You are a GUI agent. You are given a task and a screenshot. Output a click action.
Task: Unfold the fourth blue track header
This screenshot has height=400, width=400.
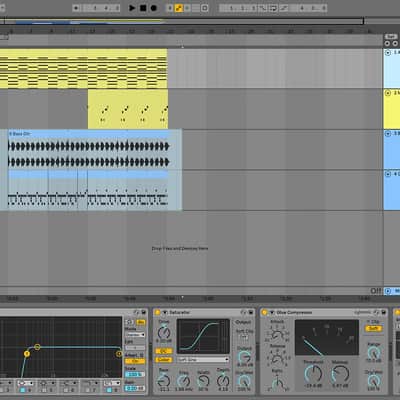(x=388, y=174)
